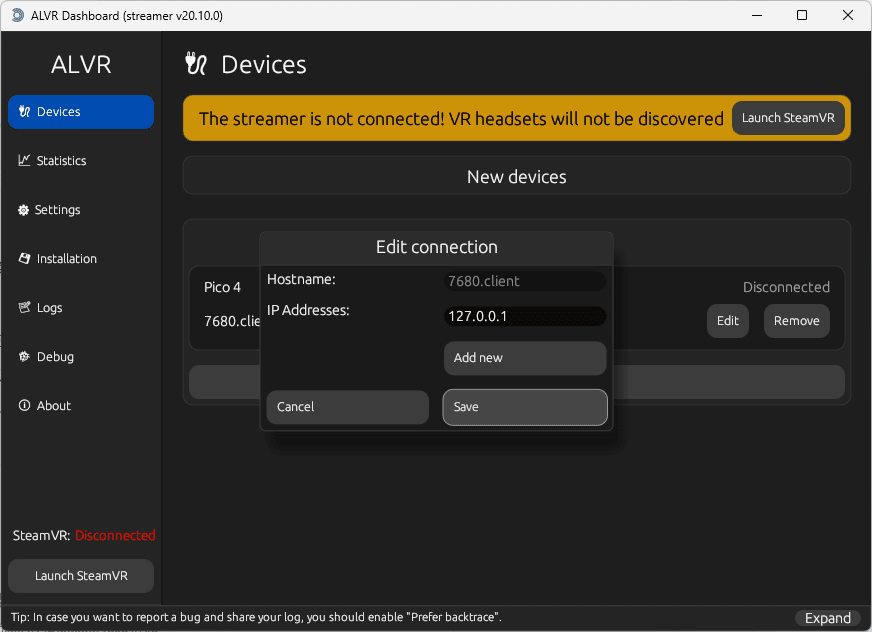This screenshot has width=872, height=632.
Task: Click the Pico 4 device name
Action: coord(222,287)
